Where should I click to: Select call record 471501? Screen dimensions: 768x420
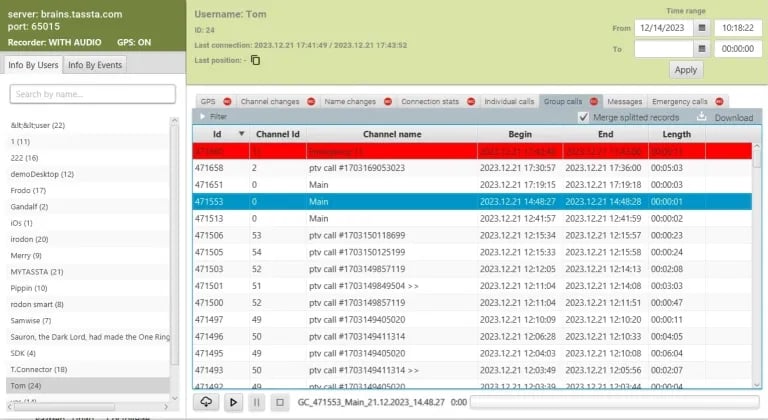pyautogui.click(x=472, y=286)
